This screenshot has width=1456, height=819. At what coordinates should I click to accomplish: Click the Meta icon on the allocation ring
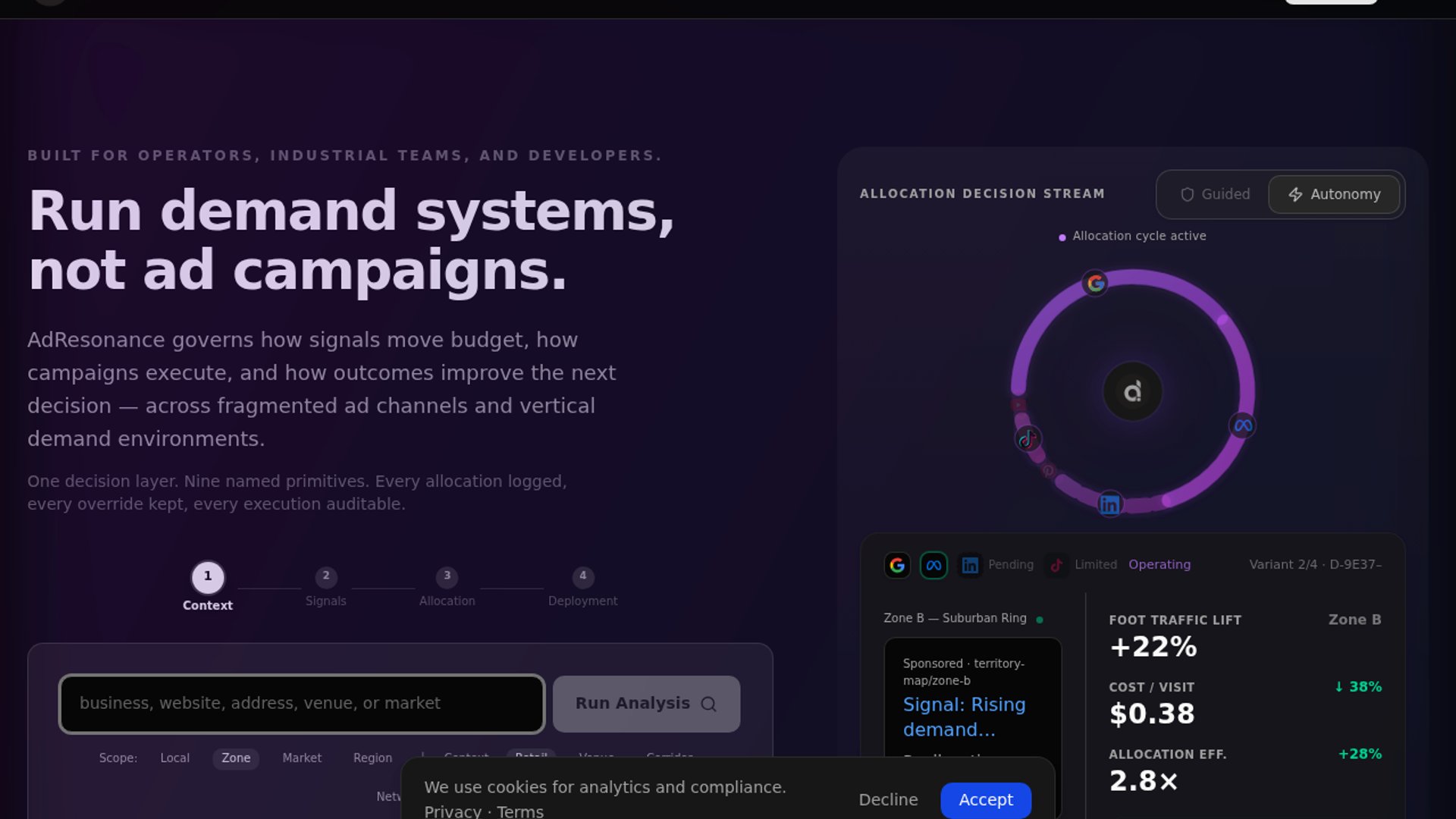pos(1243,425)
